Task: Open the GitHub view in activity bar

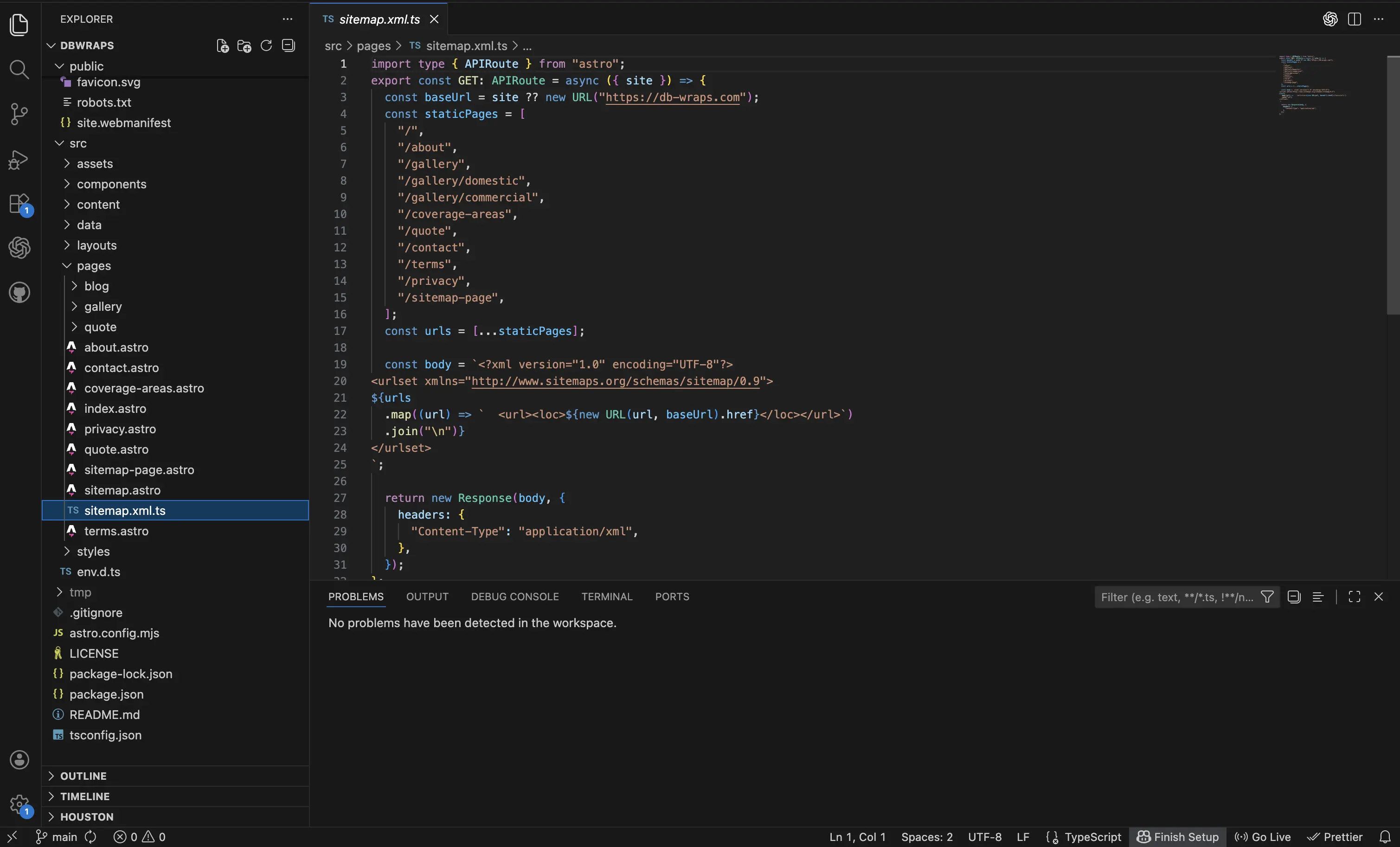Action: point(19,293)
